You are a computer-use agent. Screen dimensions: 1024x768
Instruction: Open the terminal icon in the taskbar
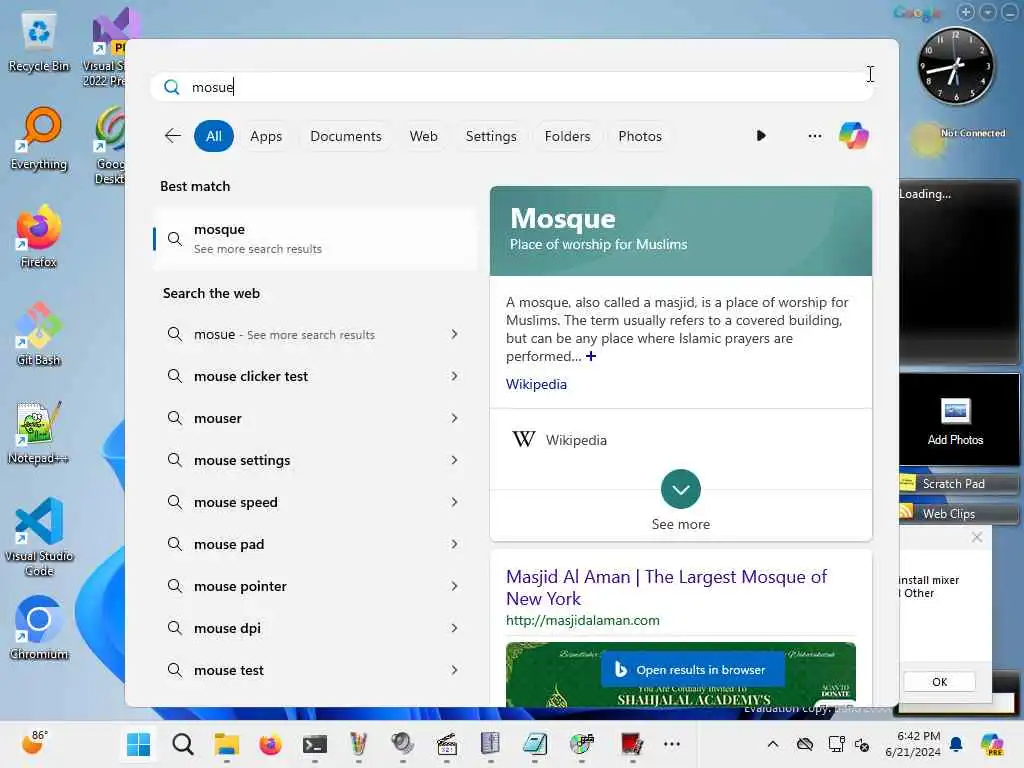click(315, 744)
